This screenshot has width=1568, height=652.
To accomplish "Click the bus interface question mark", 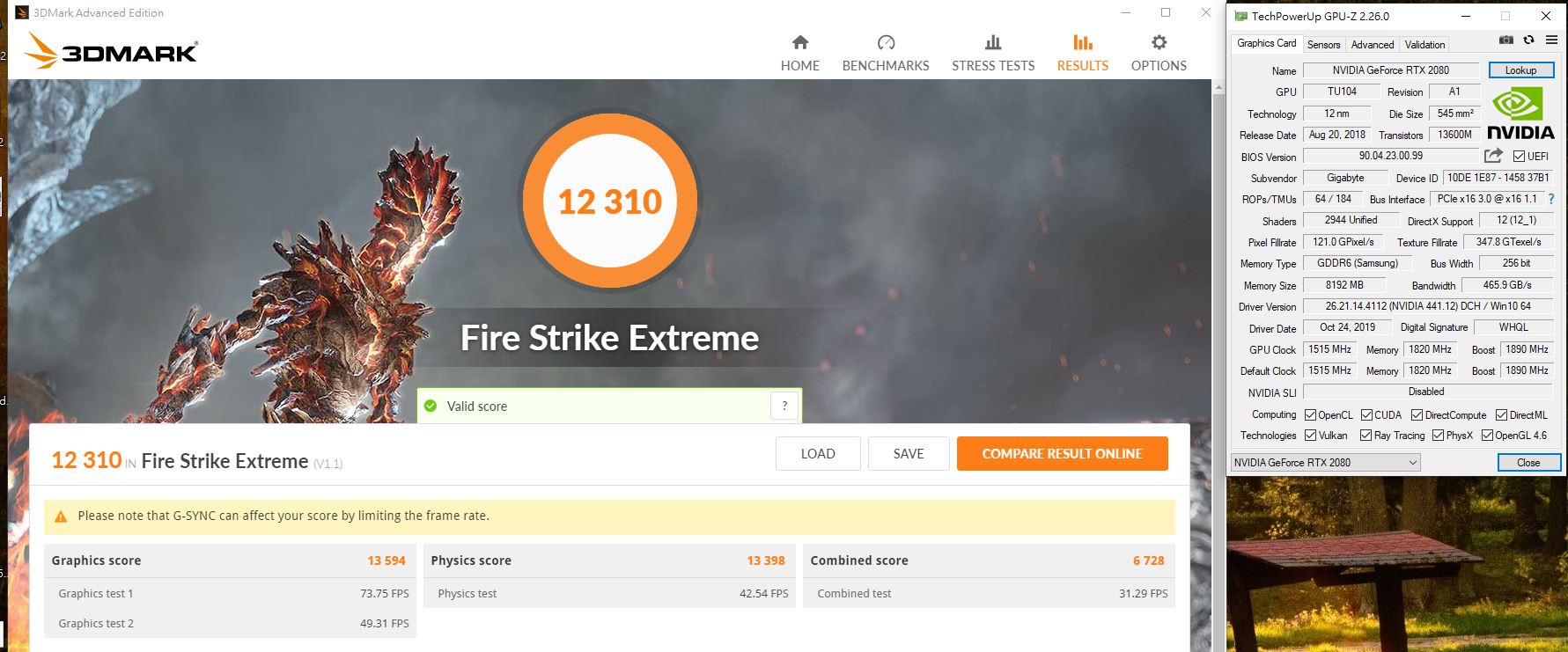I will pyautogui.click(x=1551, y=199).
